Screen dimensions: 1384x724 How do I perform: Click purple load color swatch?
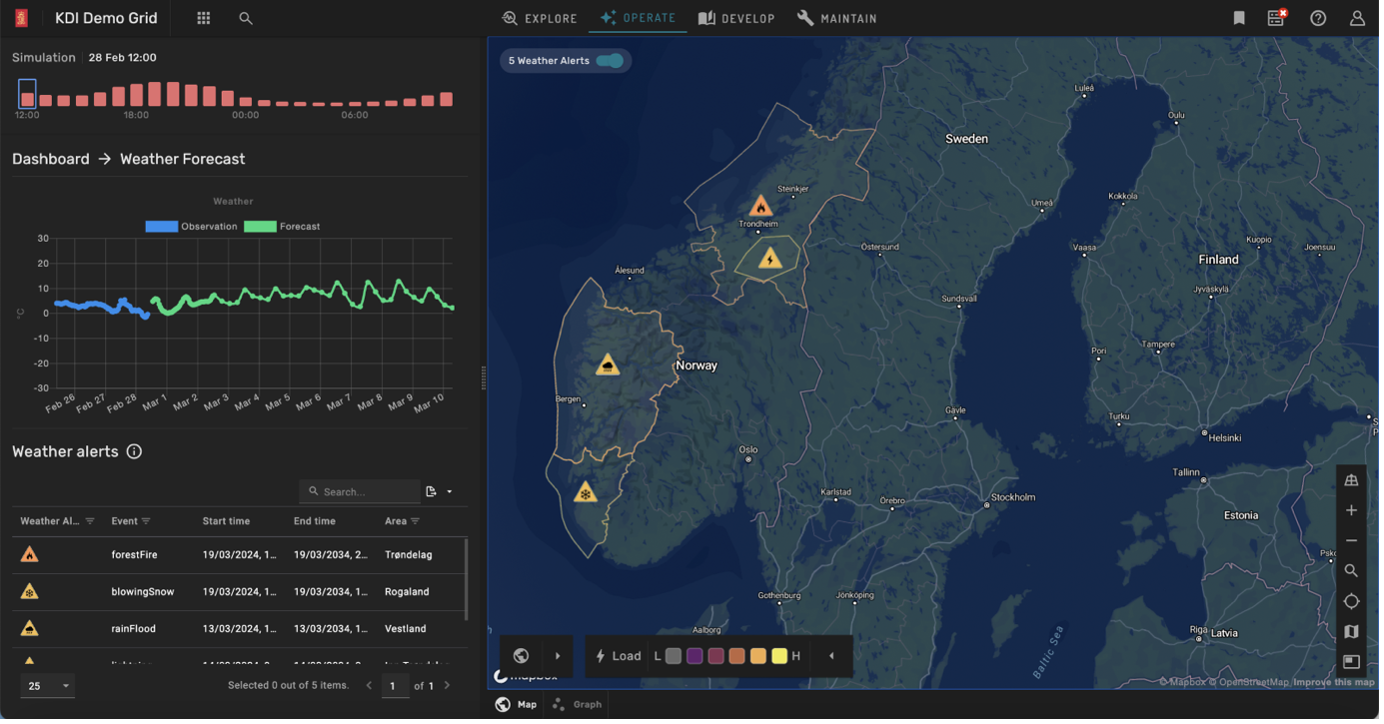point(696,658)
